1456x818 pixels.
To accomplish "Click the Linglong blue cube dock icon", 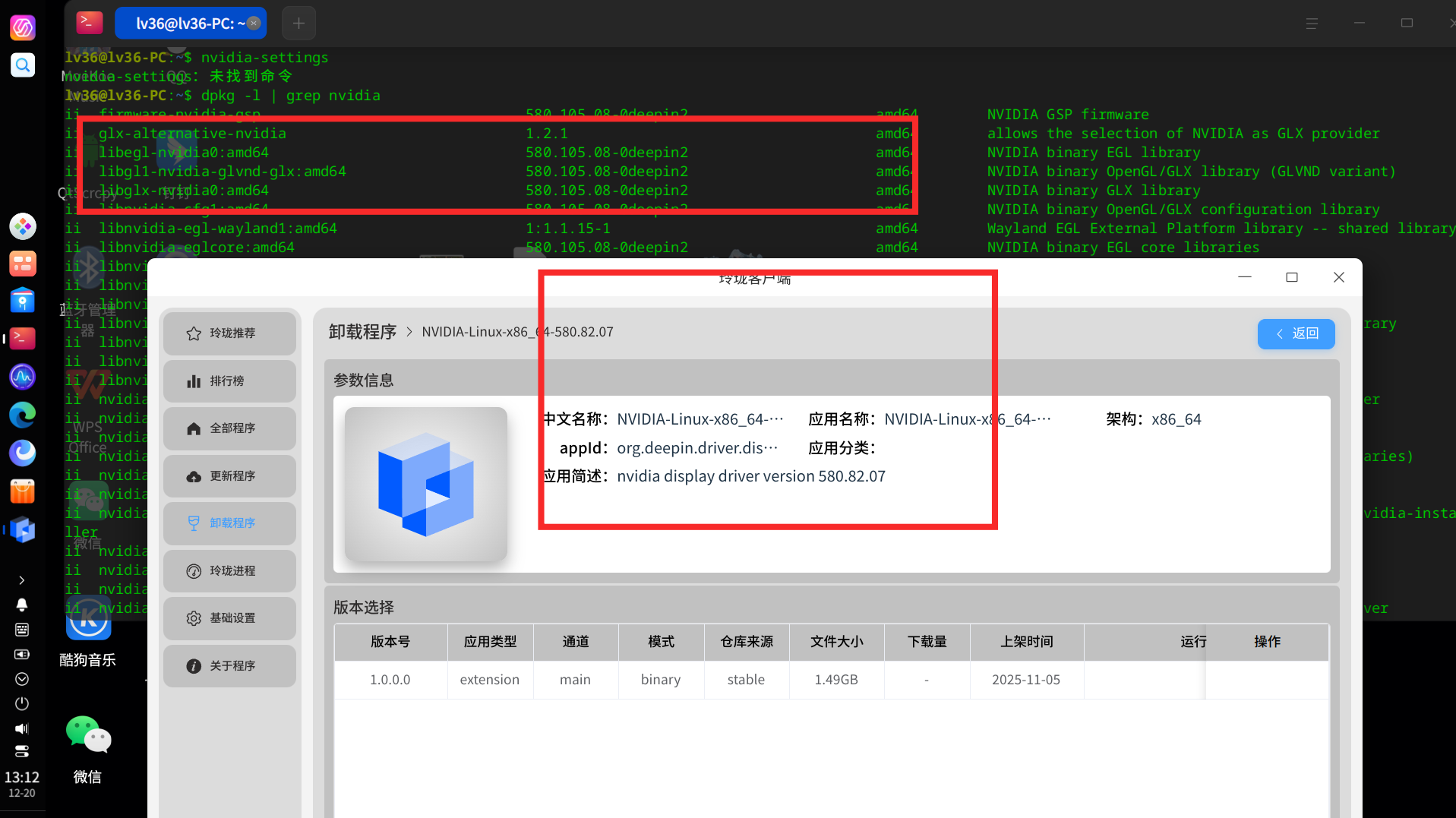I will tap(23, 529).
